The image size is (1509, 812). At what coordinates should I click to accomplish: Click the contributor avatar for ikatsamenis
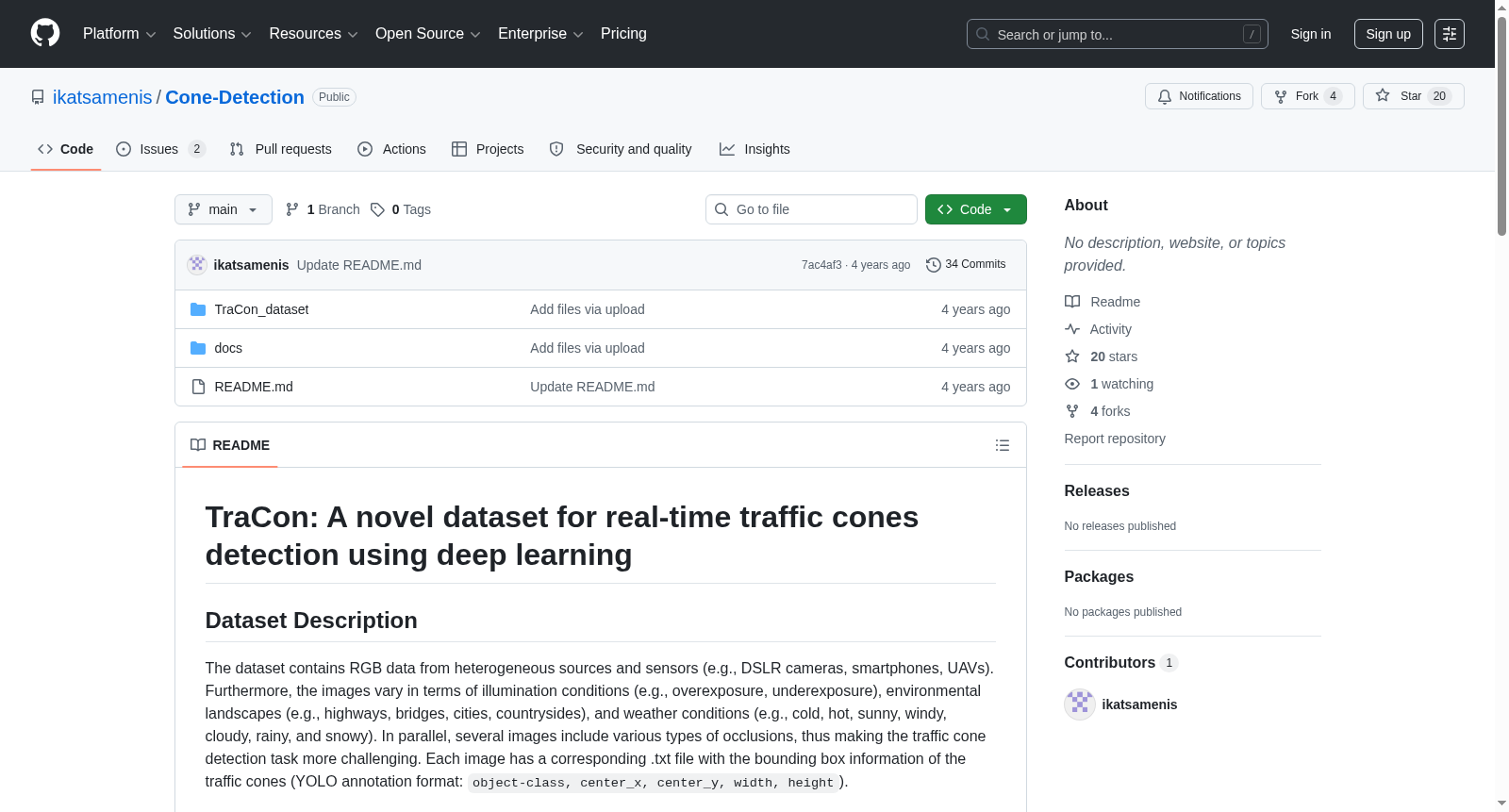point(1080,704)
